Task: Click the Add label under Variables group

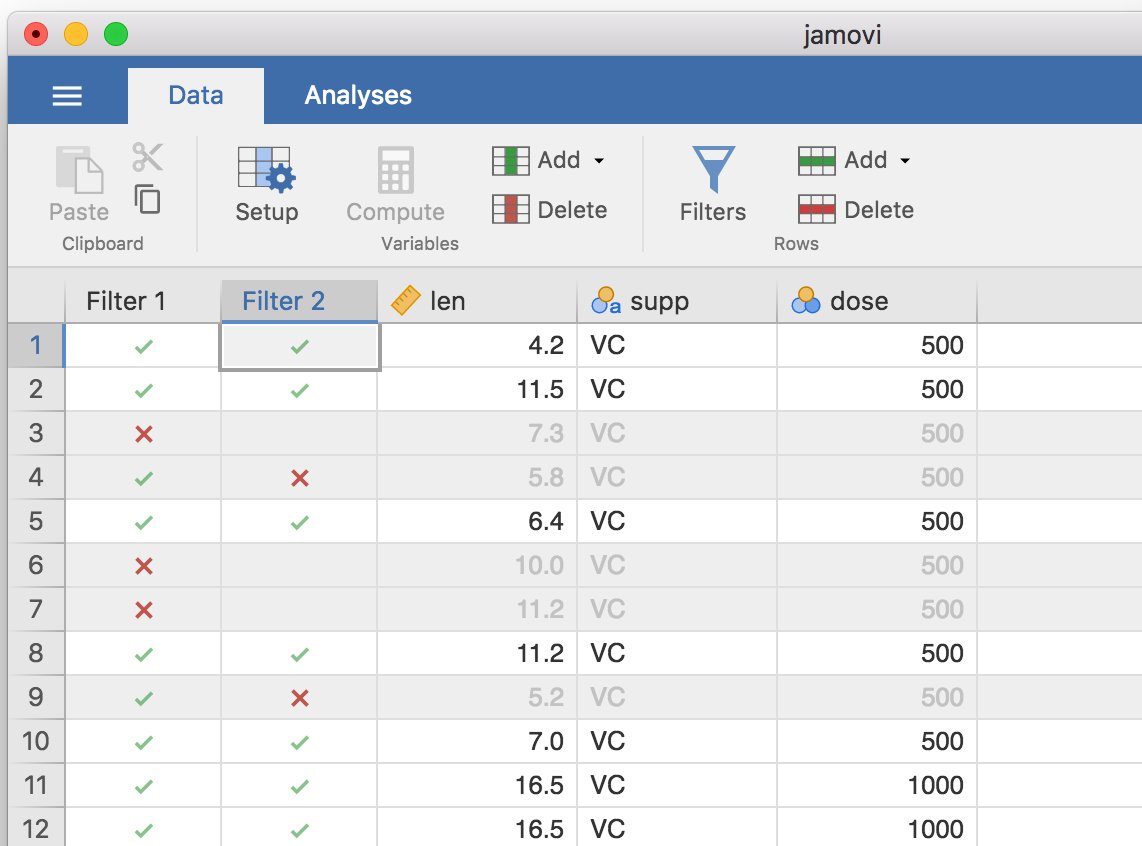Action: [559, 160]
